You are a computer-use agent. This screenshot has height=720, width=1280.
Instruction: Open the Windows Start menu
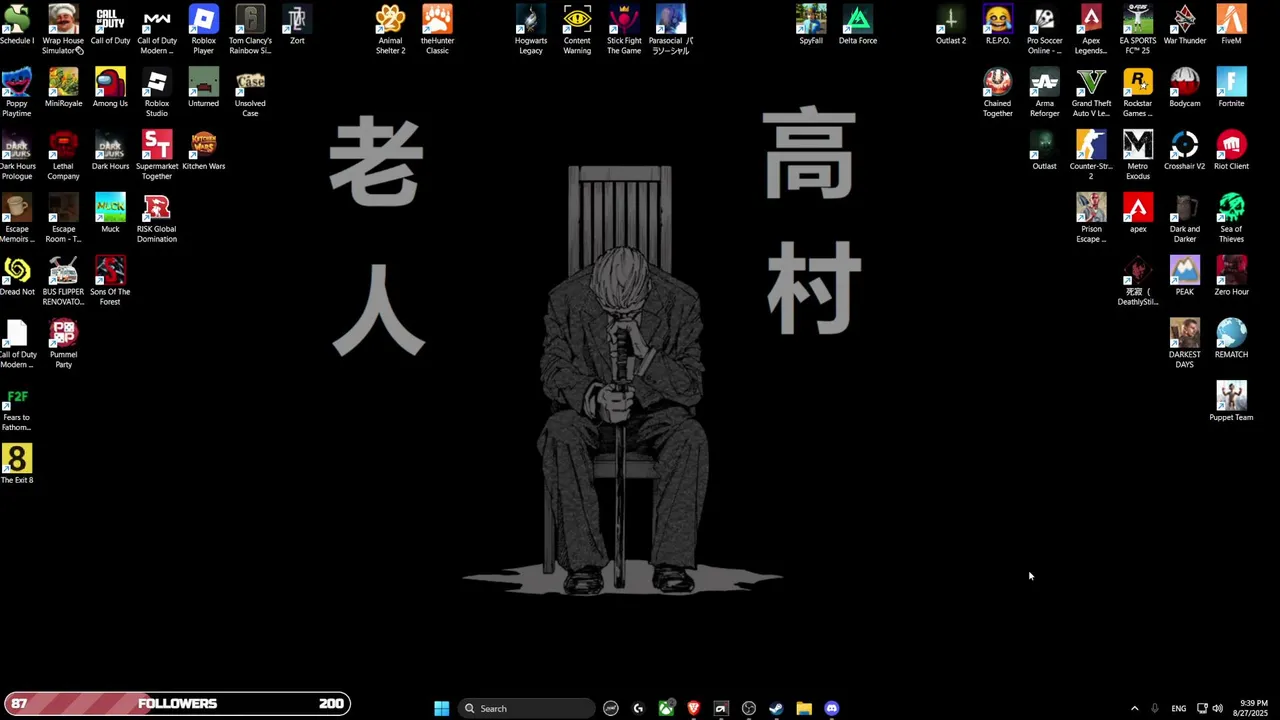click(x=441, y=708)
